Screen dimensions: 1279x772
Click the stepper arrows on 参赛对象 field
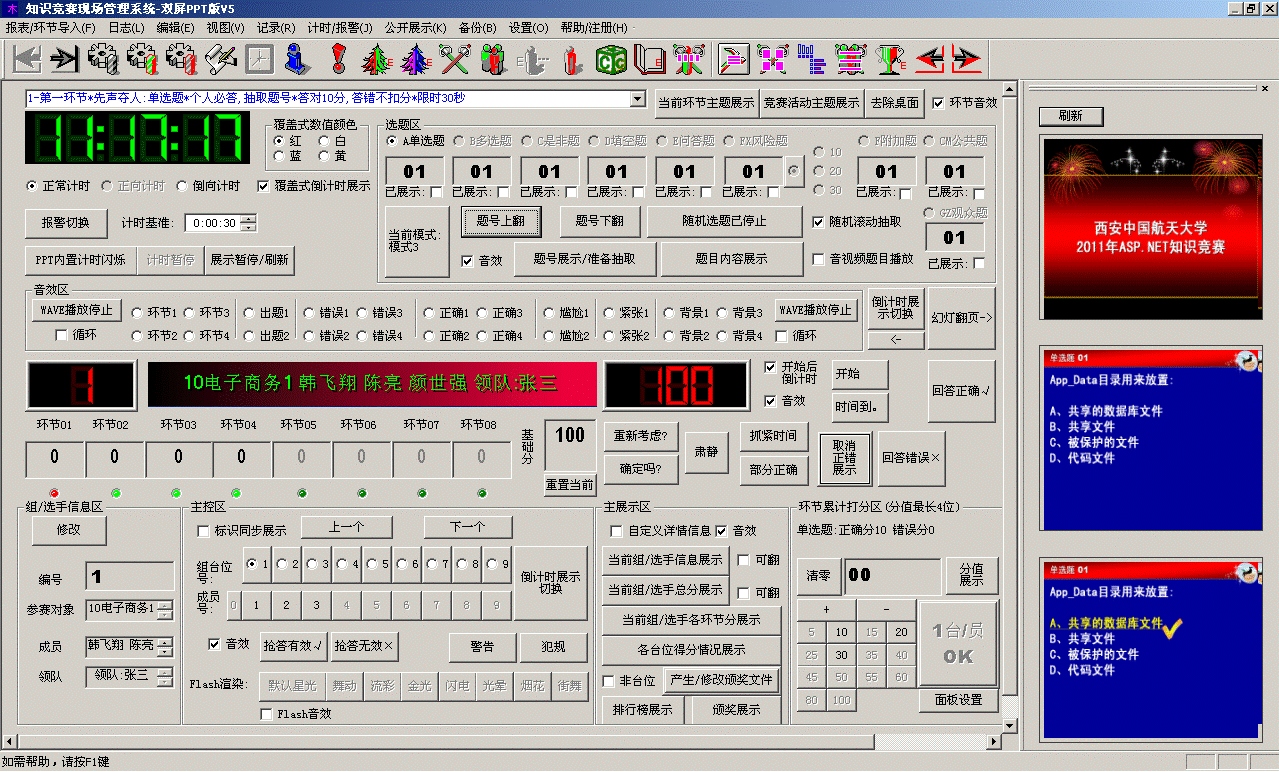pos(165,608)
